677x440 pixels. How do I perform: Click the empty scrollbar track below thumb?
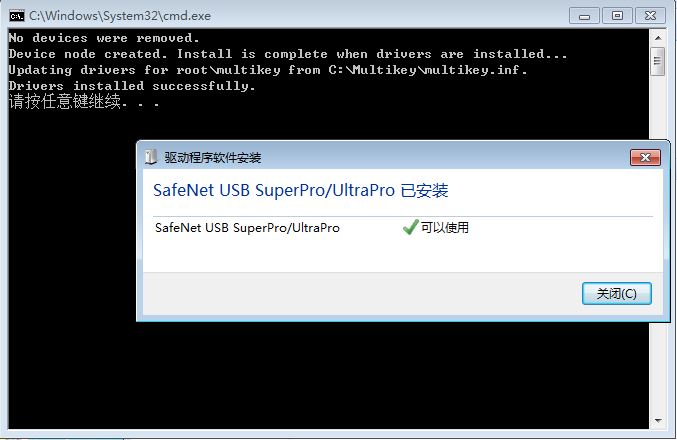coord(658,108)
